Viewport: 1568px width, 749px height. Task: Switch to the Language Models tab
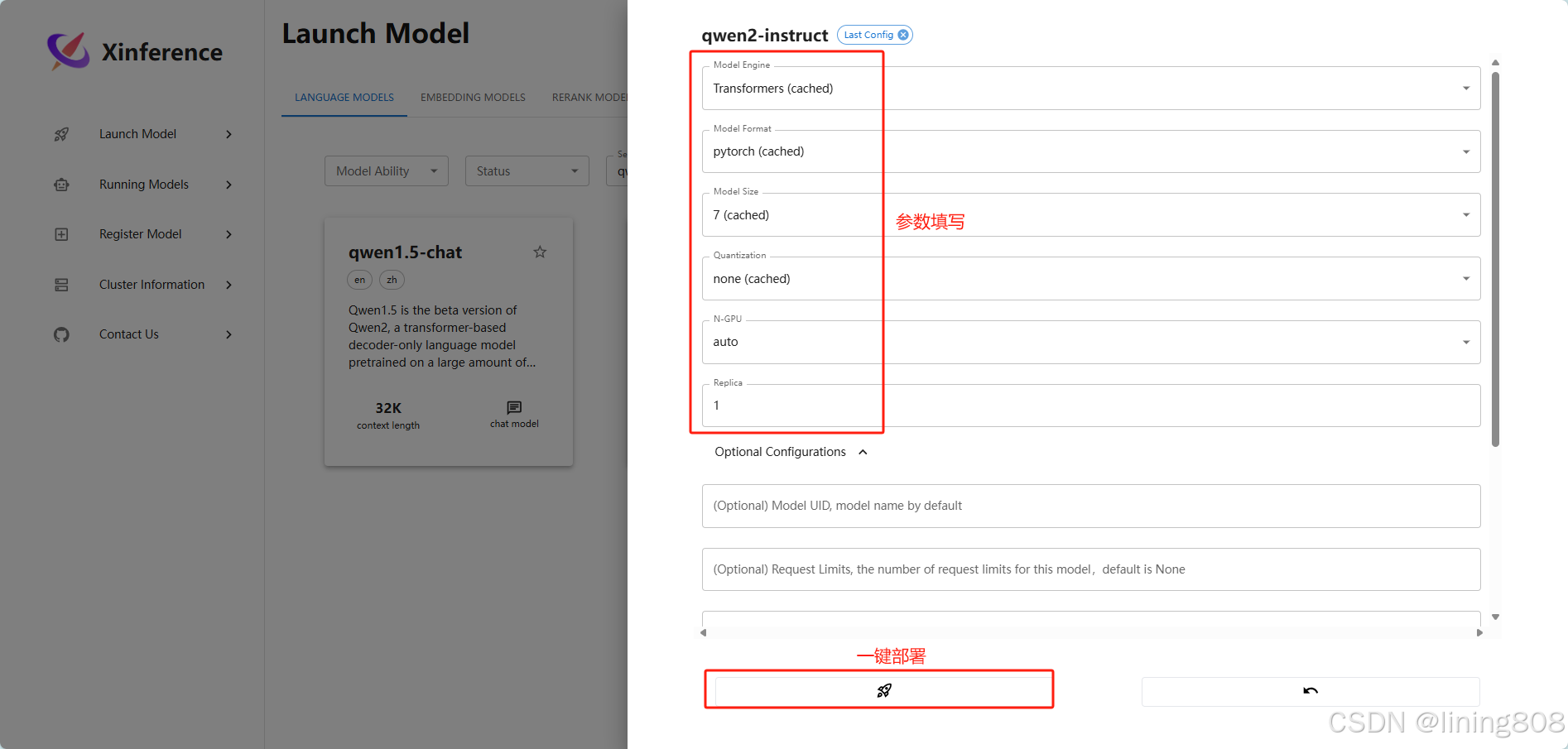[x=344, y=98]
